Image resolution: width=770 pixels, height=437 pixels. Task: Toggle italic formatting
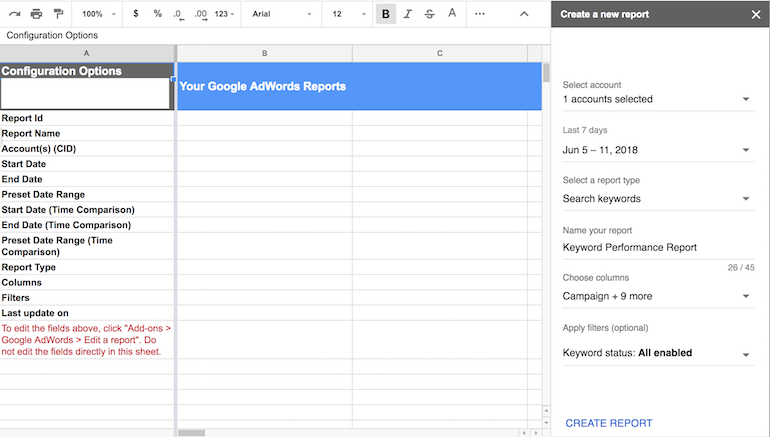coord(408,14)
